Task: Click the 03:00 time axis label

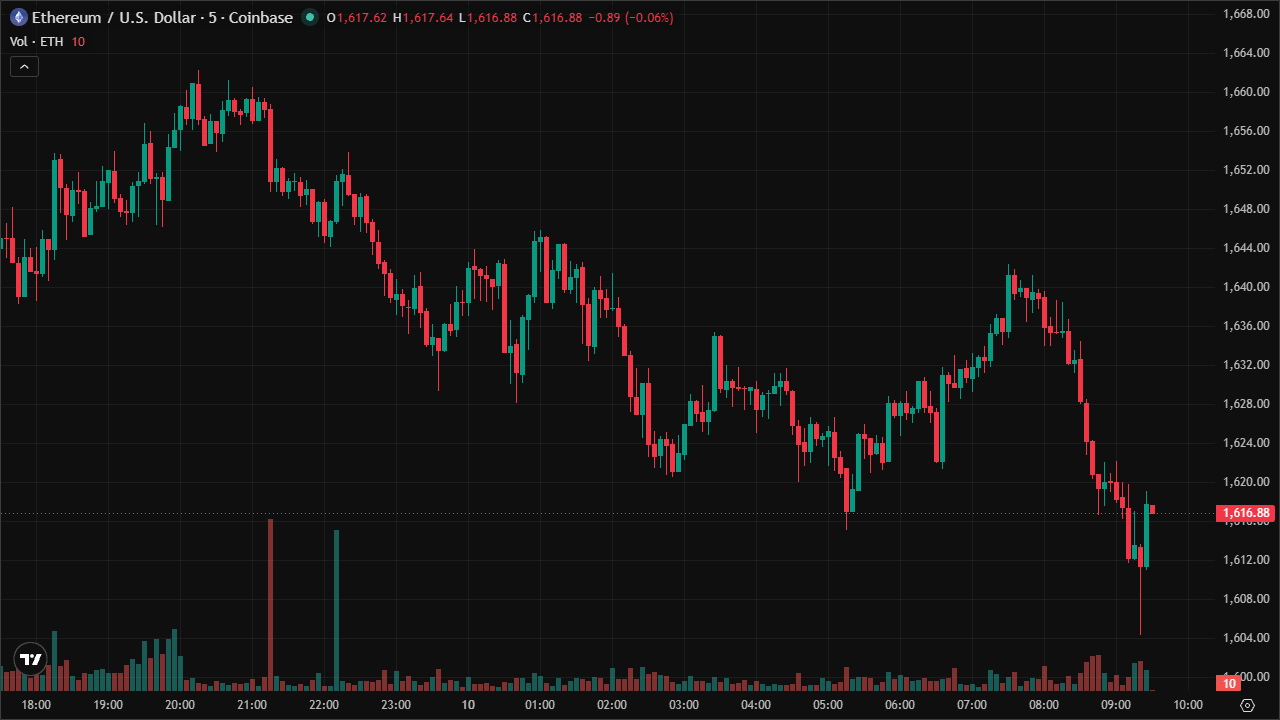Action: [x=684, y=705]
